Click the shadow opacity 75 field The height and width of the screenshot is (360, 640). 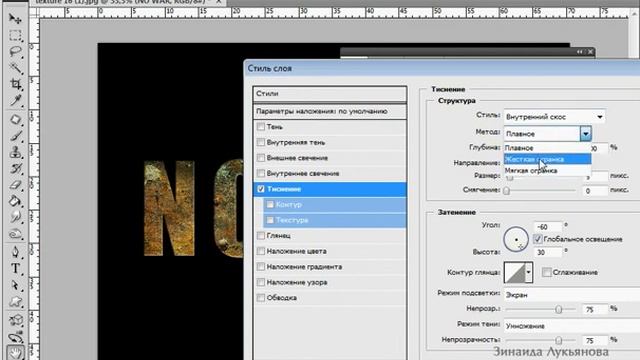(594, 340)
